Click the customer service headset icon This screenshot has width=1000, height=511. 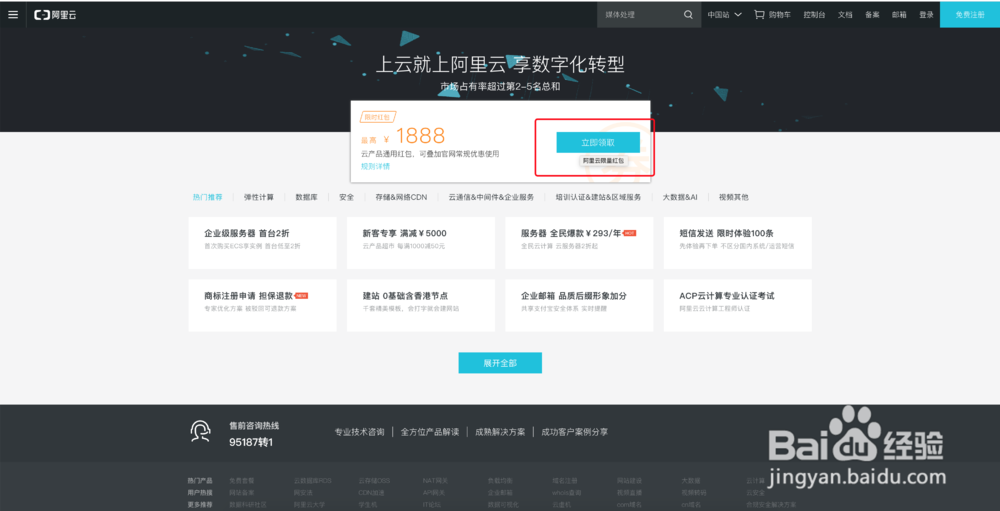click(200, 432)
